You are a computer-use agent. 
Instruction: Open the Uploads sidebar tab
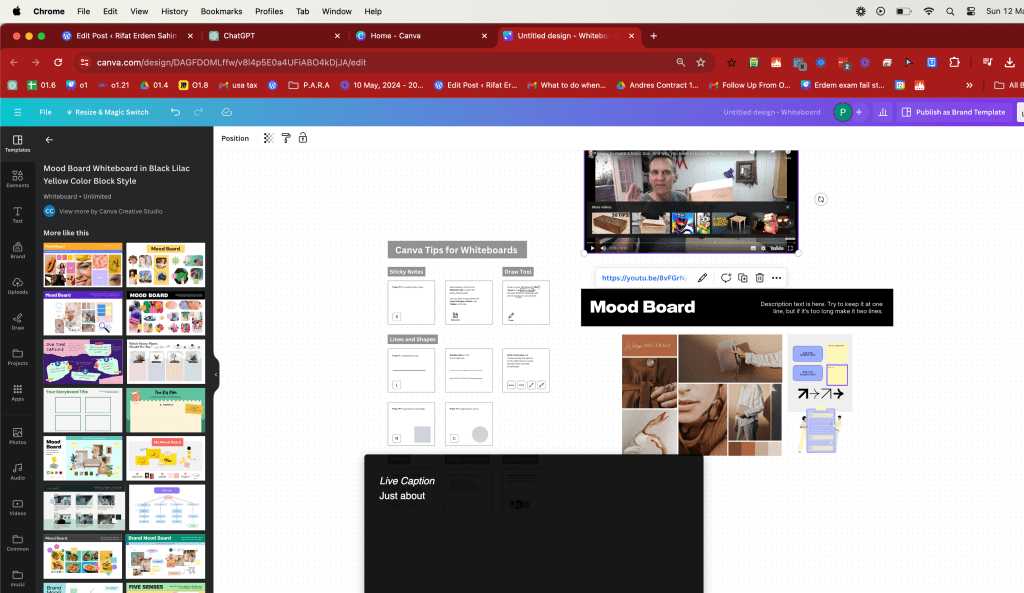[18, 286]
